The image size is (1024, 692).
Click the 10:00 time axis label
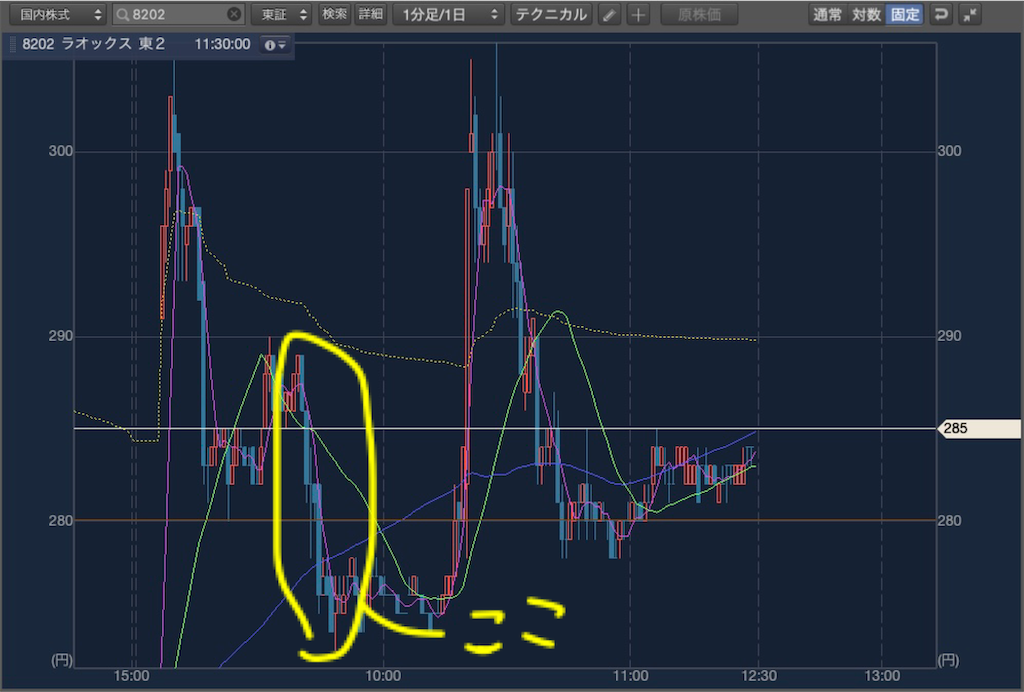[383, 676]
